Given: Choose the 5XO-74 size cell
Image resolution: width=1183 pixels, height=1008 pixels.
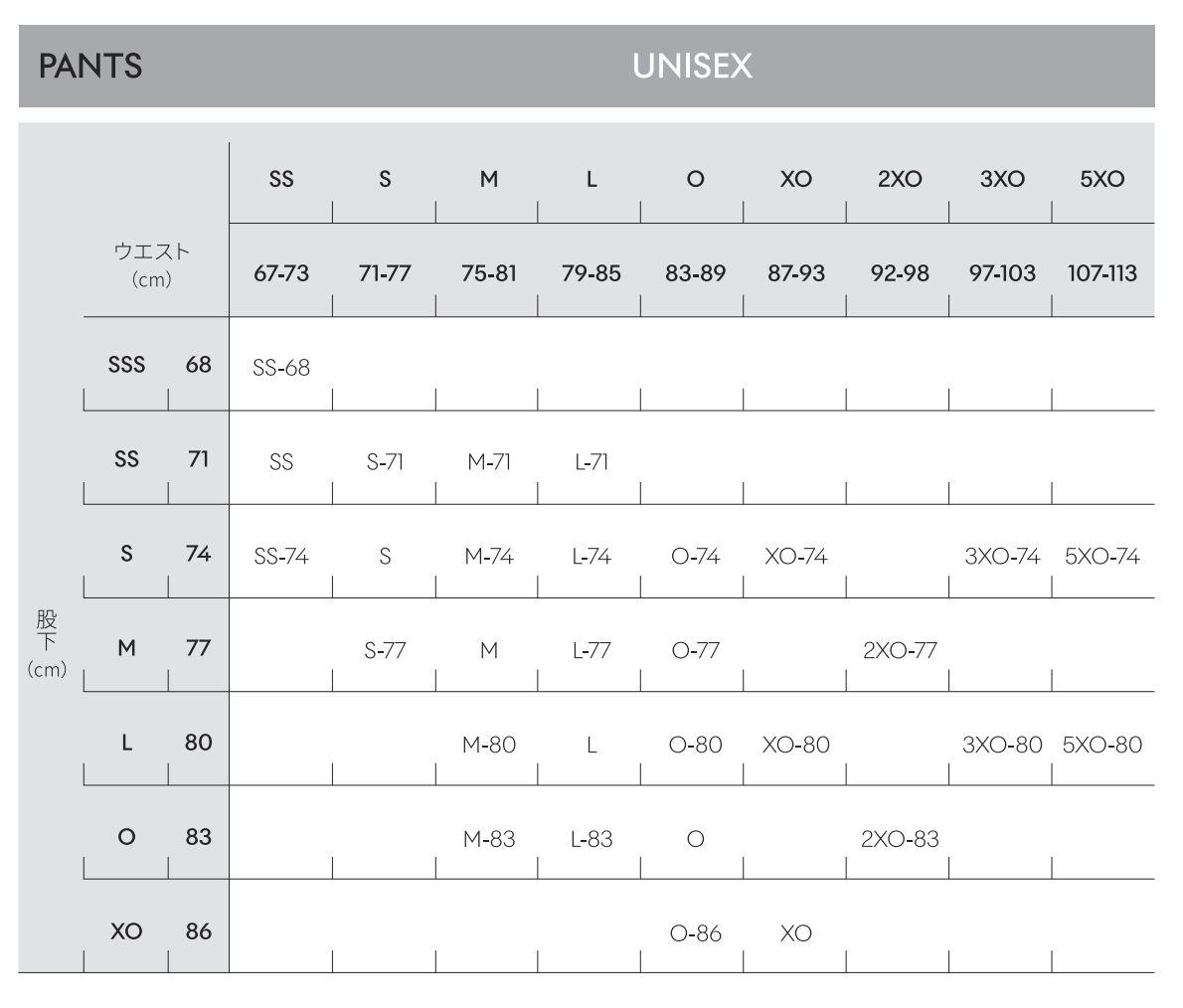Looking at the screenshot, I should (1101, 557).
